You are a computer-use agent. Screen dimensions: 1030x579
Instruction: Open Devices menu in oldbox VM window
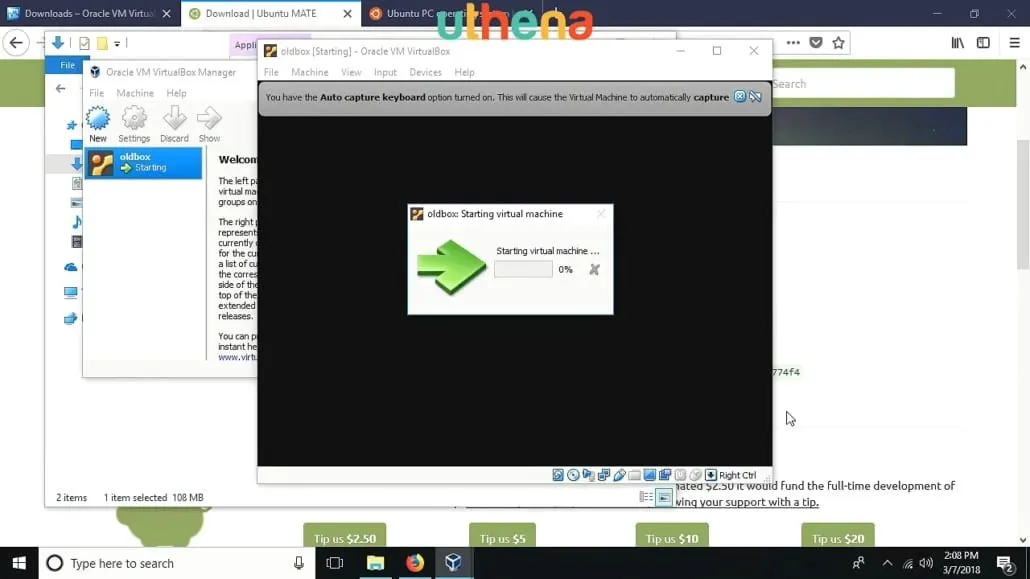[425, 72]
